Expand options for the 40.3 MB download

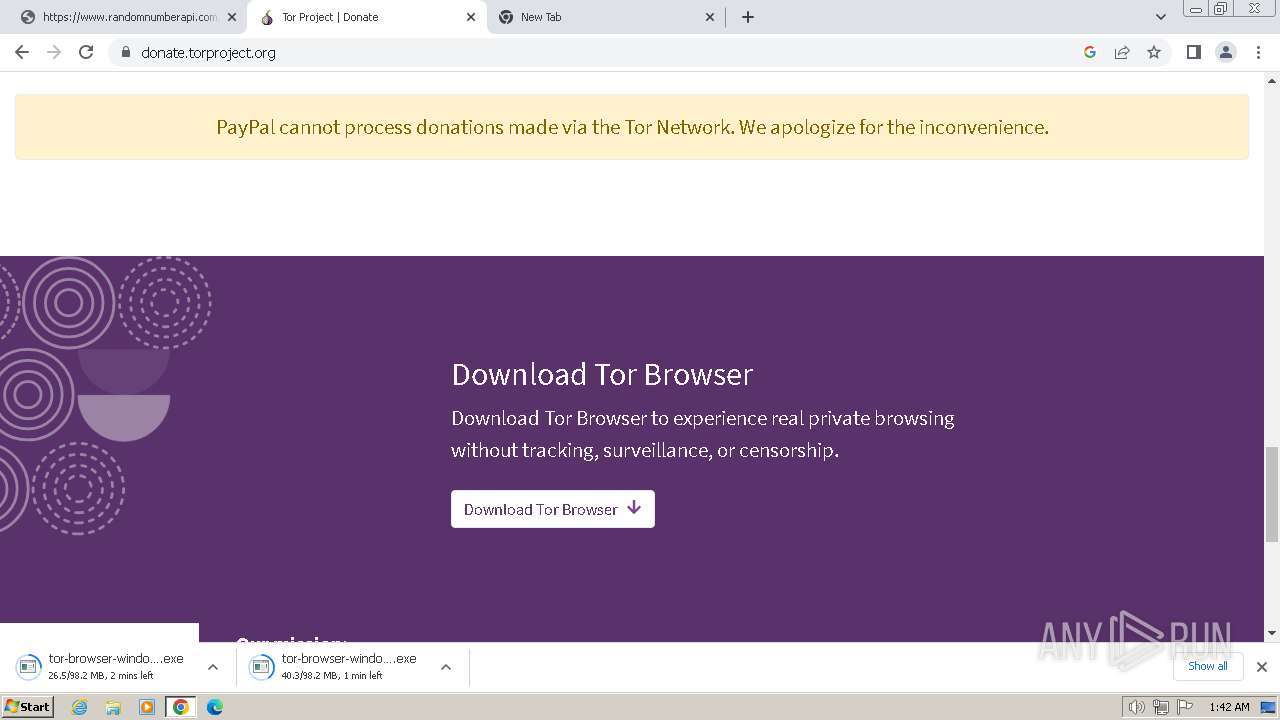[446, 667]
